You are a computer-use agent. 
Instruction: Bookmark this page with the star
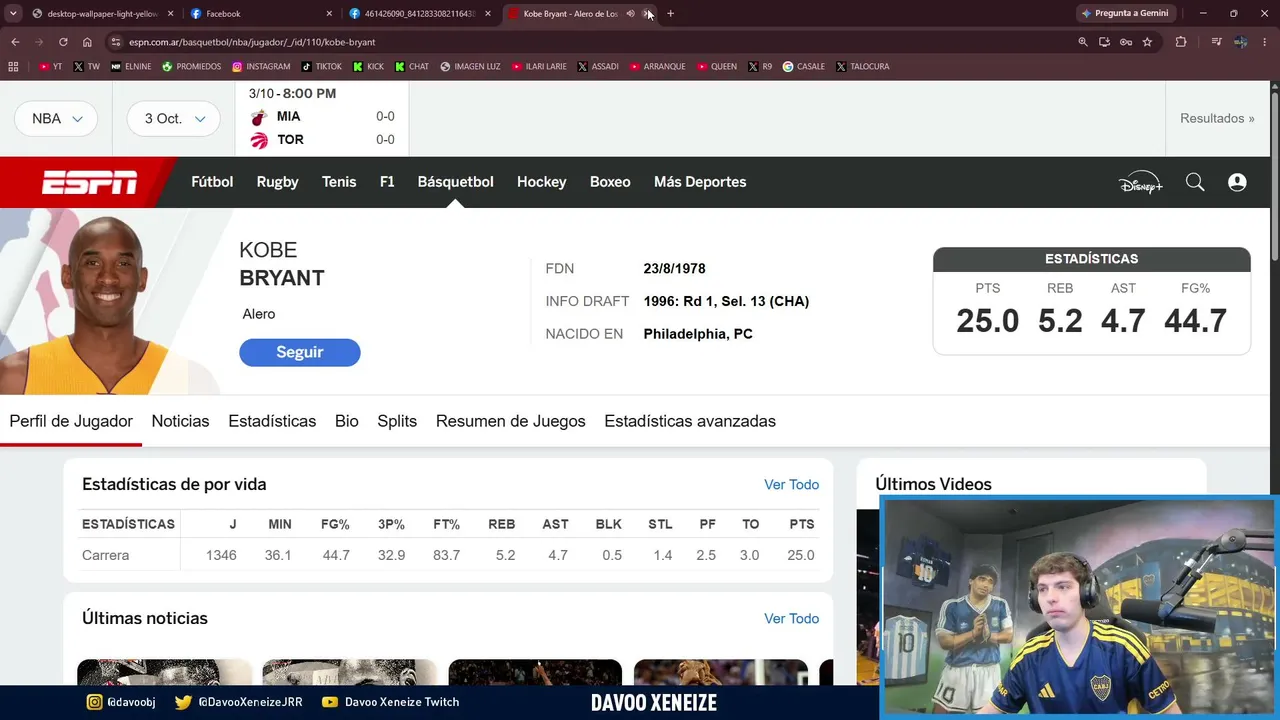(x=1147, y=42)
